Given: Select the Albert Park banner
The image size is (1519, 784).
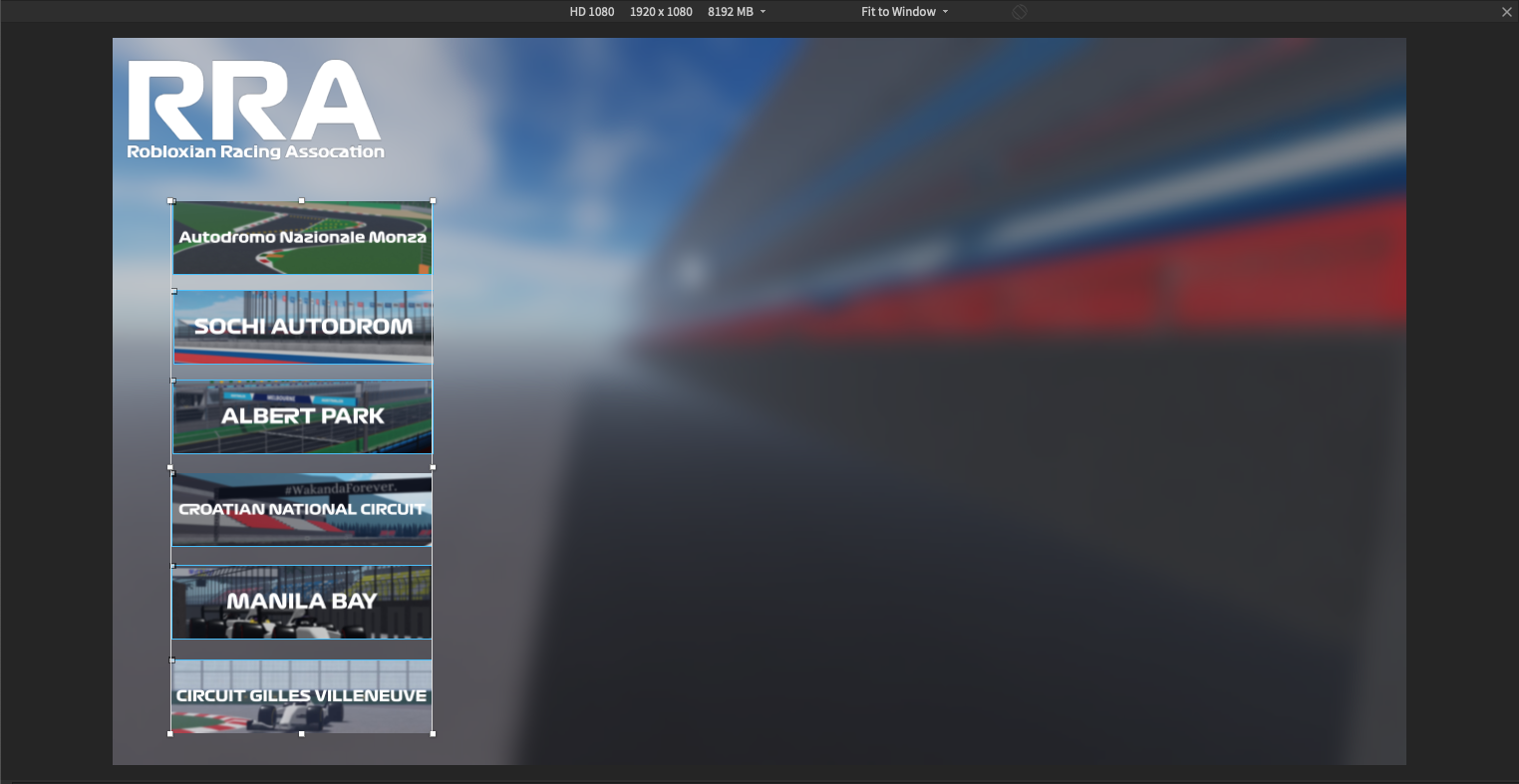Looking at the screenshot, I should click(303, 416).
